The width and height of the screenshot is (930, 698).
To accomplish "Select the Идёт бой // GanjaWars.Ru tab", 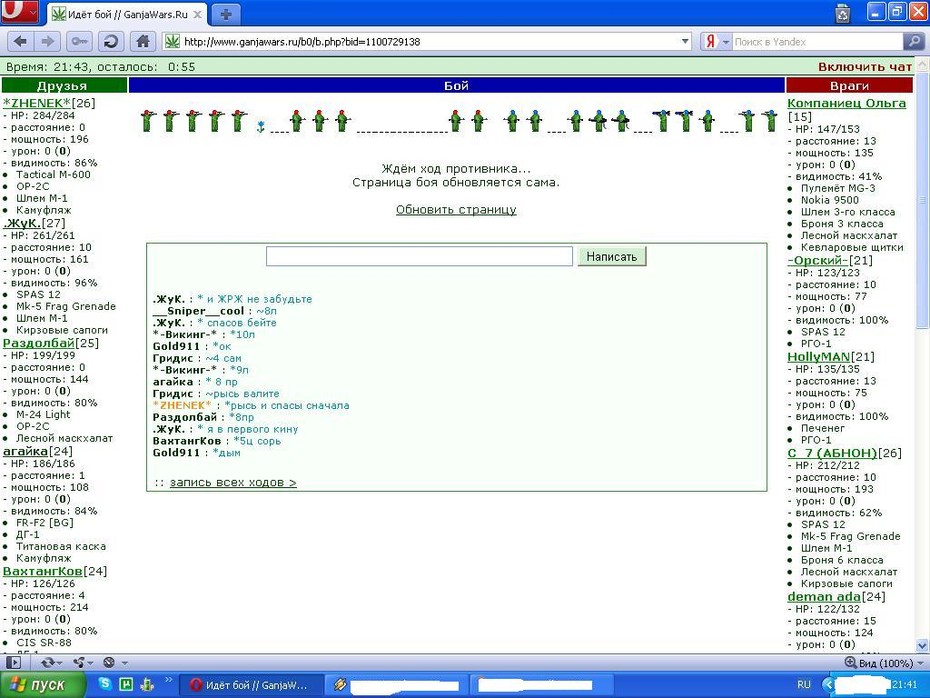I will click(127, 14).
